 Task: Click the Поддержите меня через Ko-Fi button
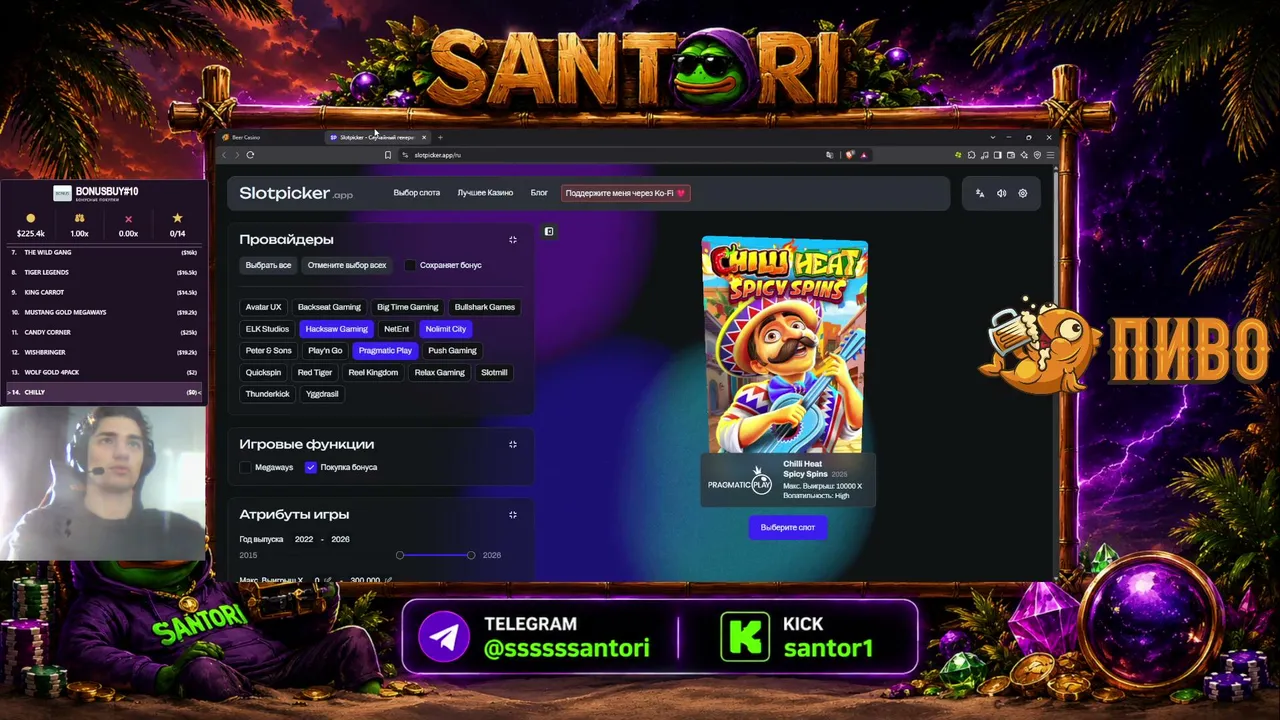click(625, 193)
